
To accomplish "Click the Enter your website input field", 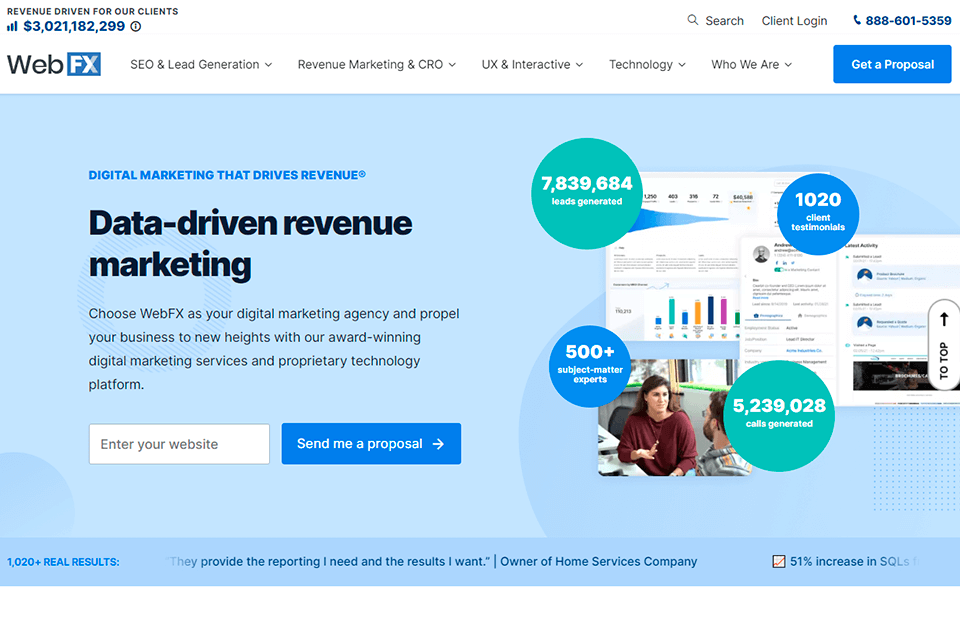I will (178, 444).
